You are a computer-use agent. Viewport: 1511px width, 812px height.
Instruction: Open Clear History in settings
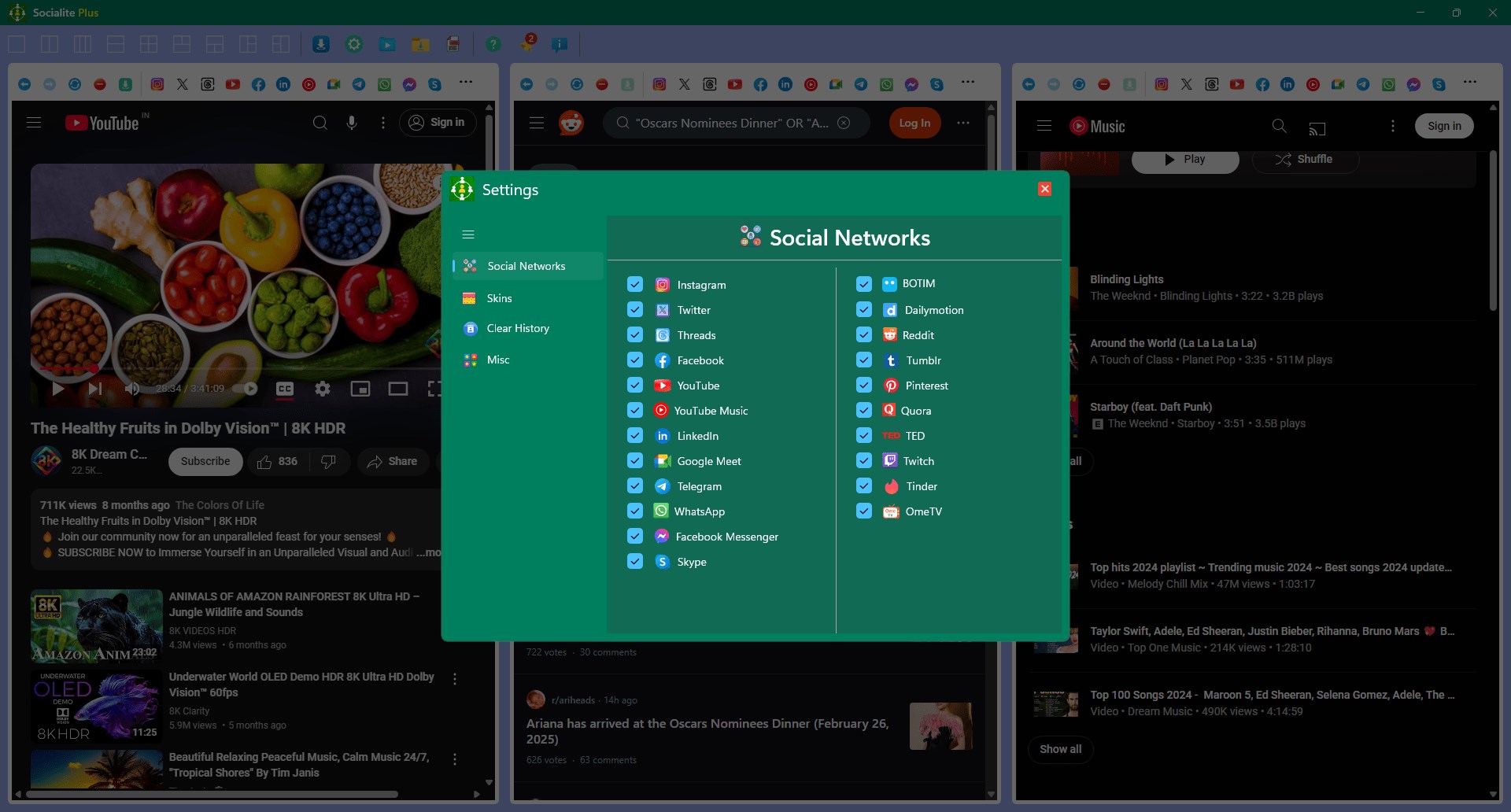[x=517, y=328]
